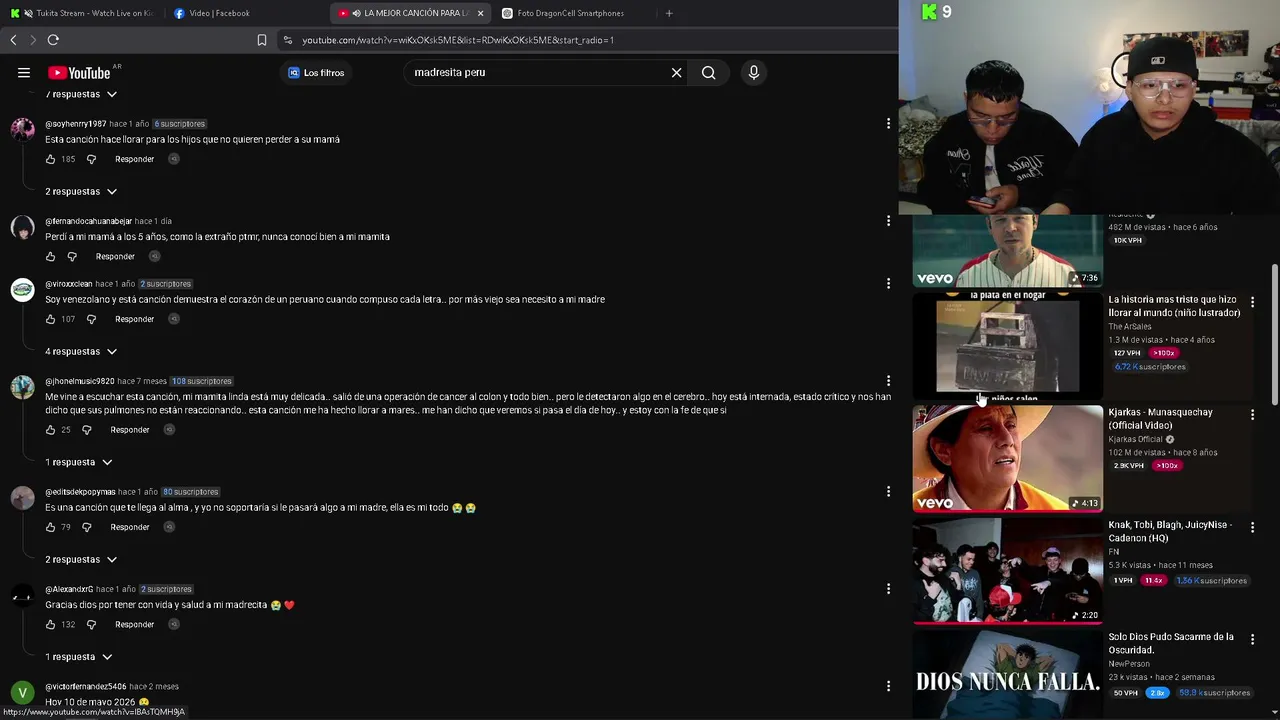The image size is (1280, 720).
Task: Like the comment by @soyhenrry1987
Action: (x=50, y=159)
